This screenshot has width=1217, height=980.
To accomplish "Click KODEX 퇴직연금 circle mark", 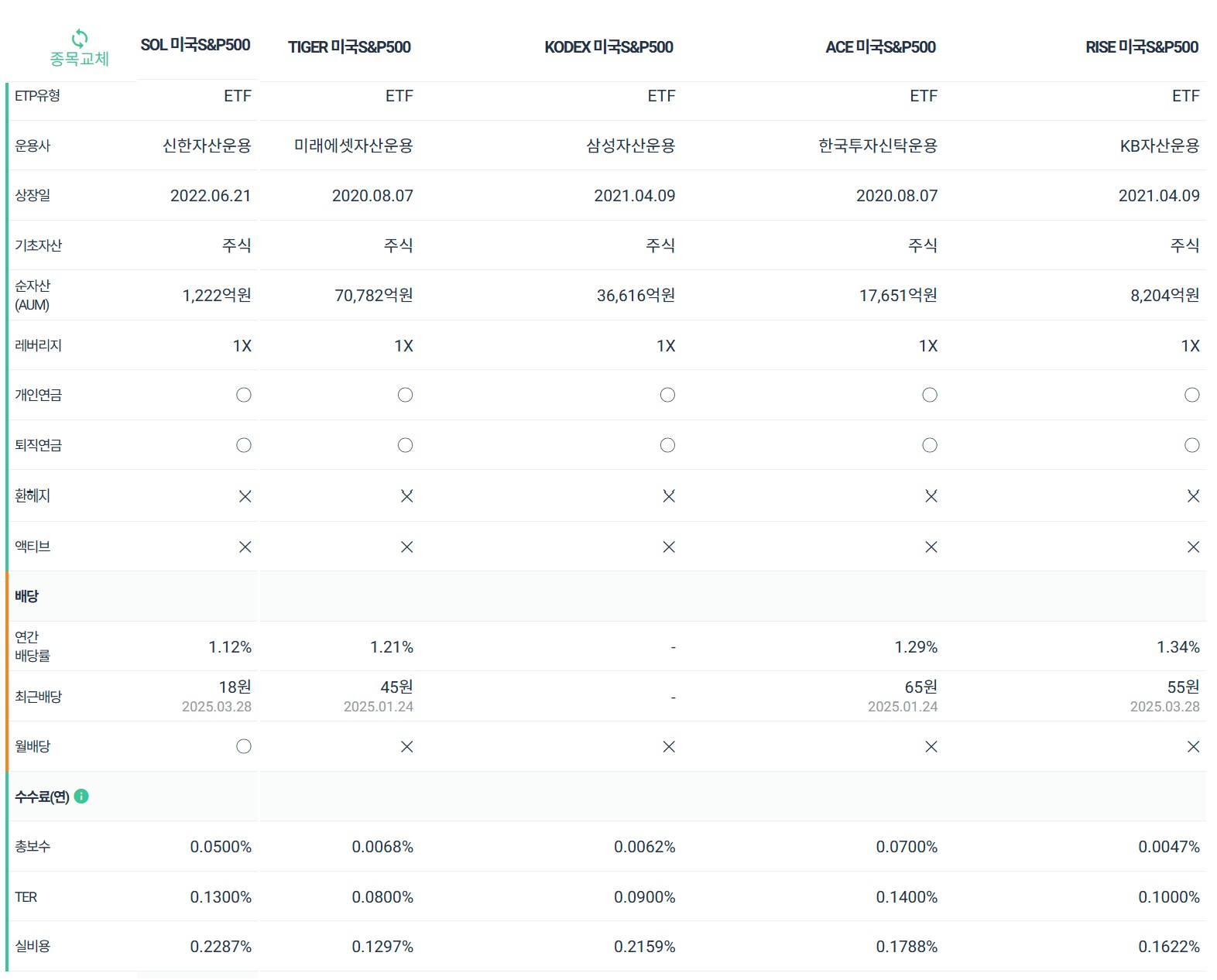I will click(667, 445).
